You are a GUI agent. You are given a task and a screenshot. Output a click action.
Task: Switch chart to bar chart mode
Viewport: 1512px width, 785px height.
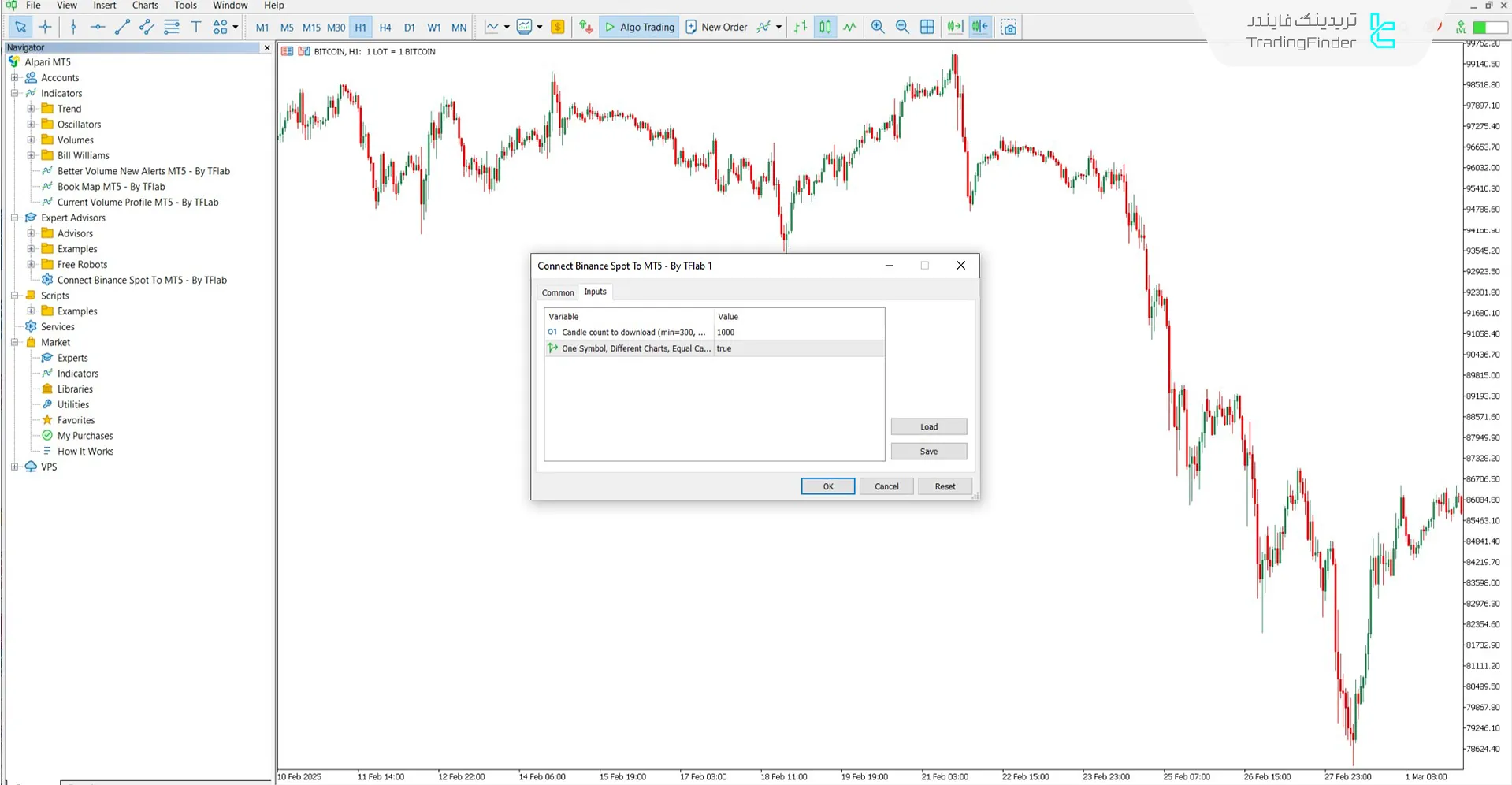point(801,27)
